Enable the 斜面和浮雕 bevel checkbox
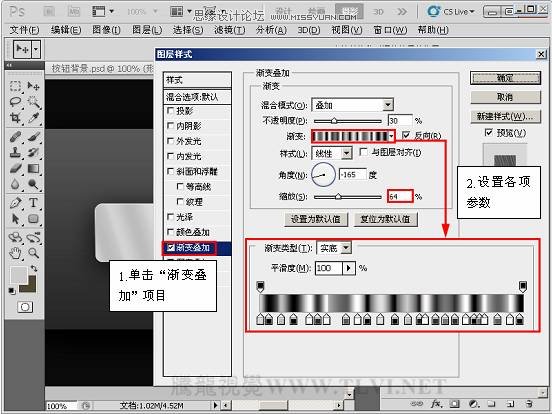The width and height of the screenshot is (552, 414). tap(170, 171)
